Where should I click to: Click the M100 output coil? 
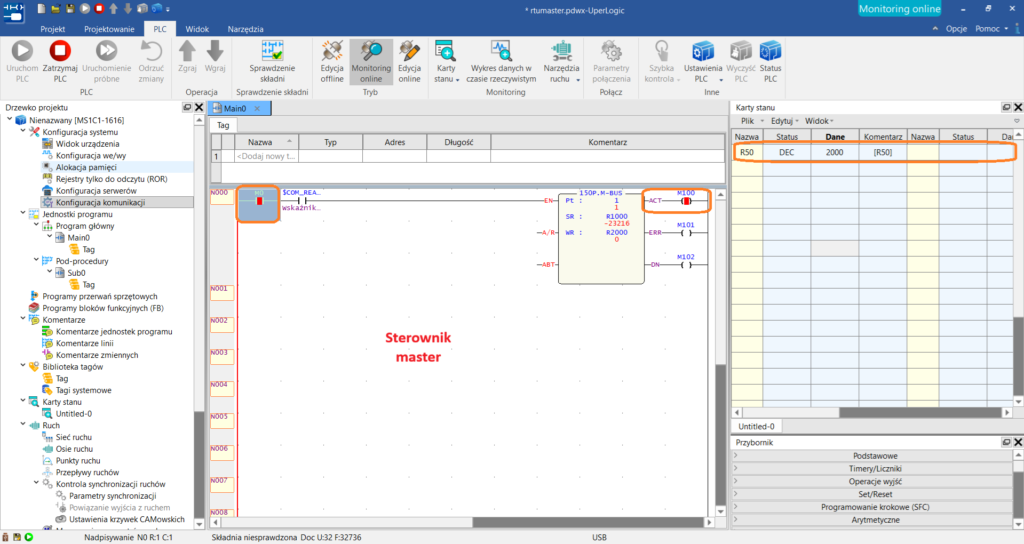click(x=686, y=201)
